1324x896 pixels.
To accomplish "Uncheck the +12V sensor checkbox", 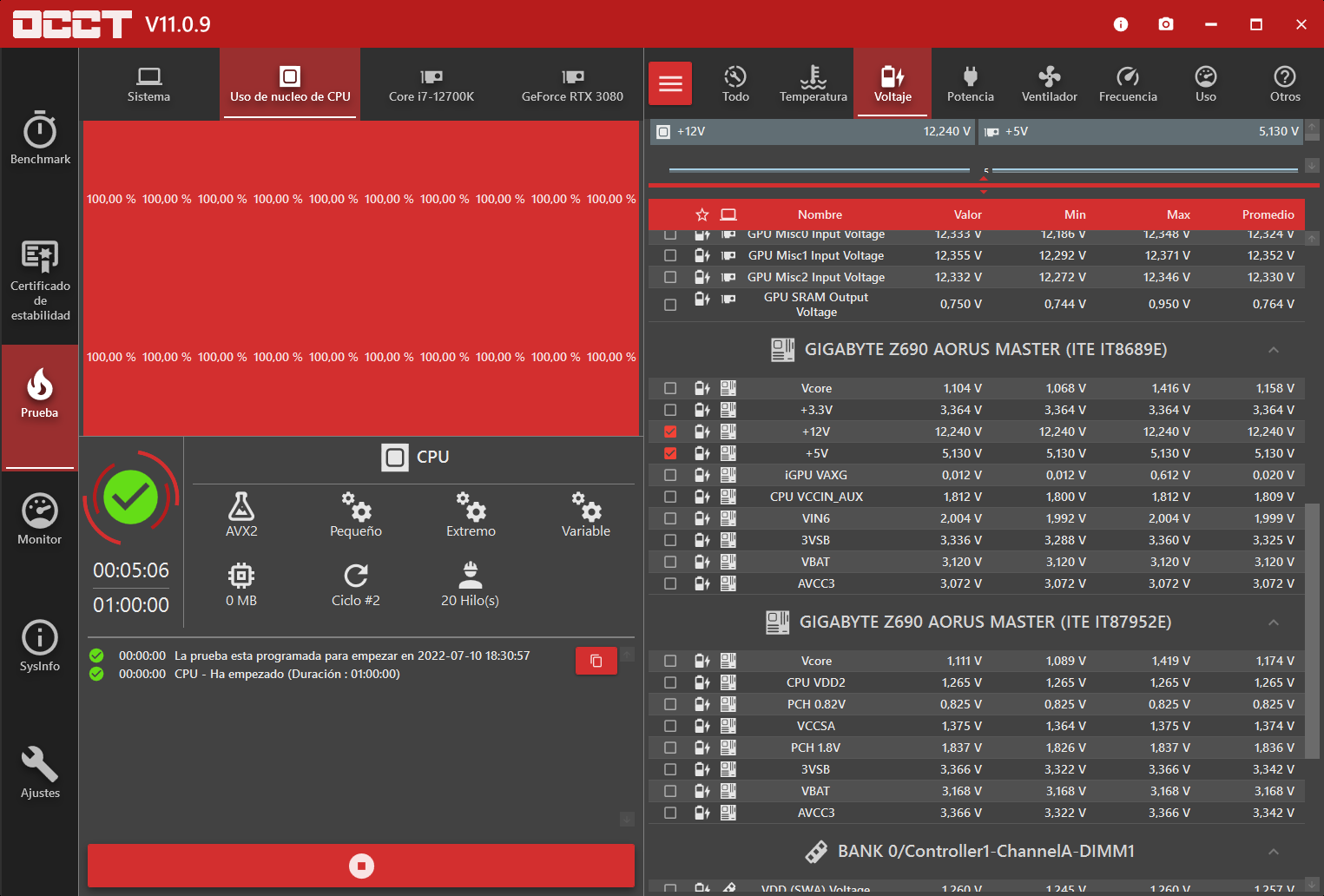I will [670, 432].
